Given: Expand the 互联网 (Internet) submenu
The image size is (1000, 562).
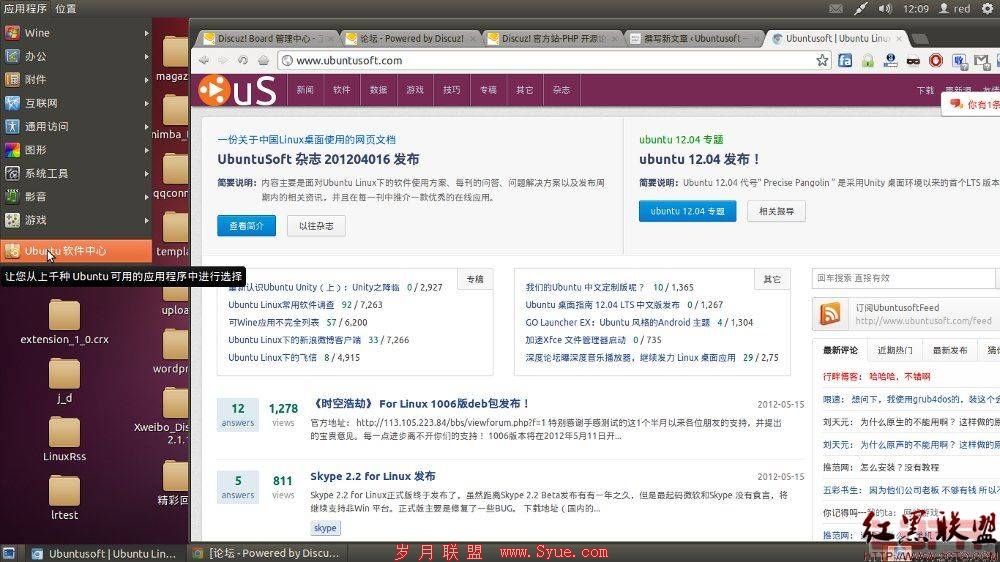Looking at the screenshot, I should (76, 103).
